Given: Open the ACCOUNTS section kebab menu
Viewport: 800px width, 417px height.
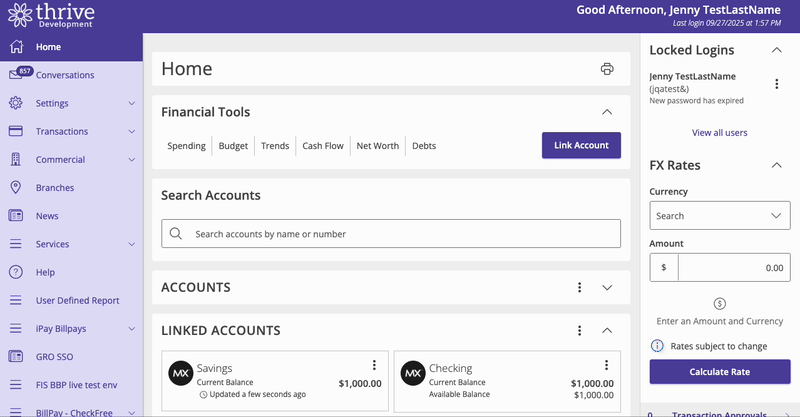Looking at the screenshot, I should (x=579, y=288).
